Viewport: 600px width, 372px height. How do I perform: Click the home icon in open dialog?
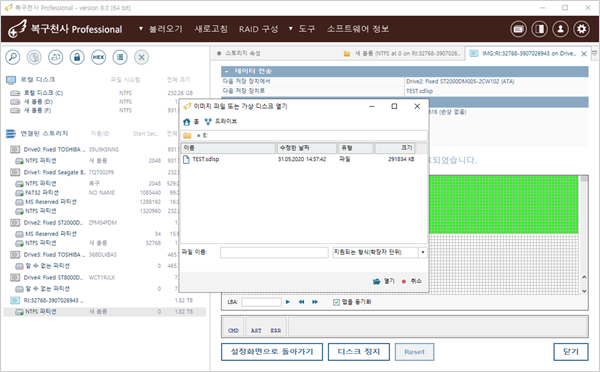click(x=187, y=122)
